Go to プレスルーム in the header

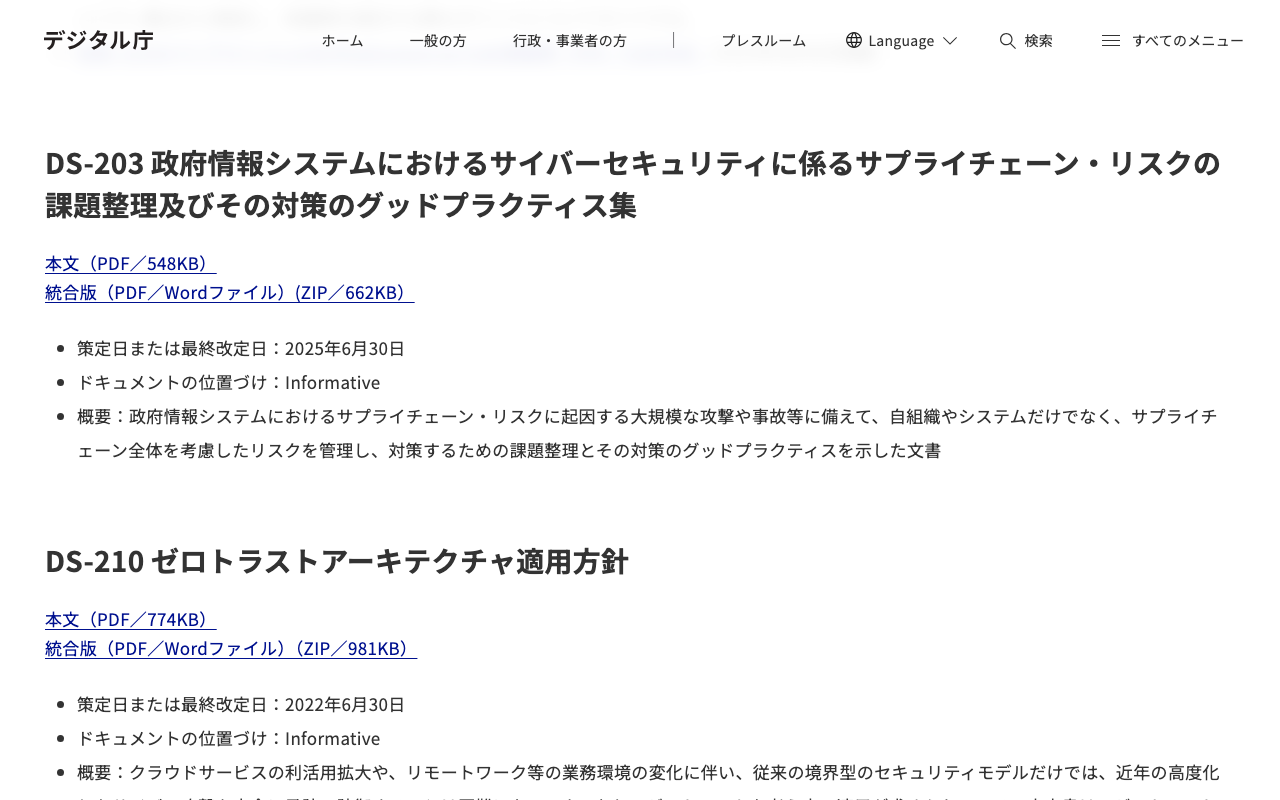point(764,40)
